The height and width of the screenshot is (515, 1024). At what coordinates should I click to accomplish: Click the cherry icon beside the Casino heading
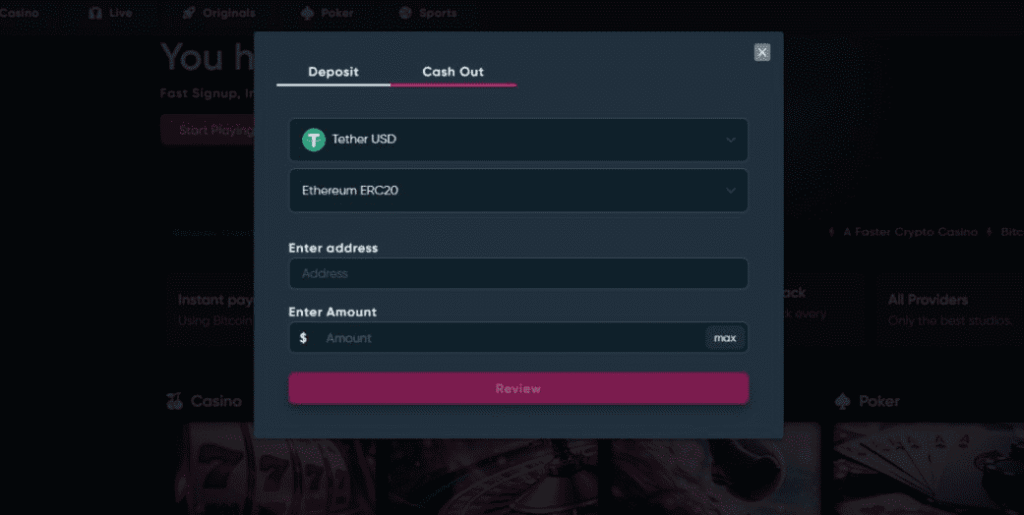coord(174,401)
